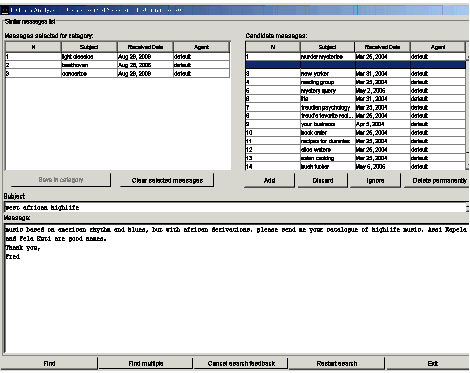470x373 pixels.
Task: Click the Restart search button
Action: pos(337,363)
